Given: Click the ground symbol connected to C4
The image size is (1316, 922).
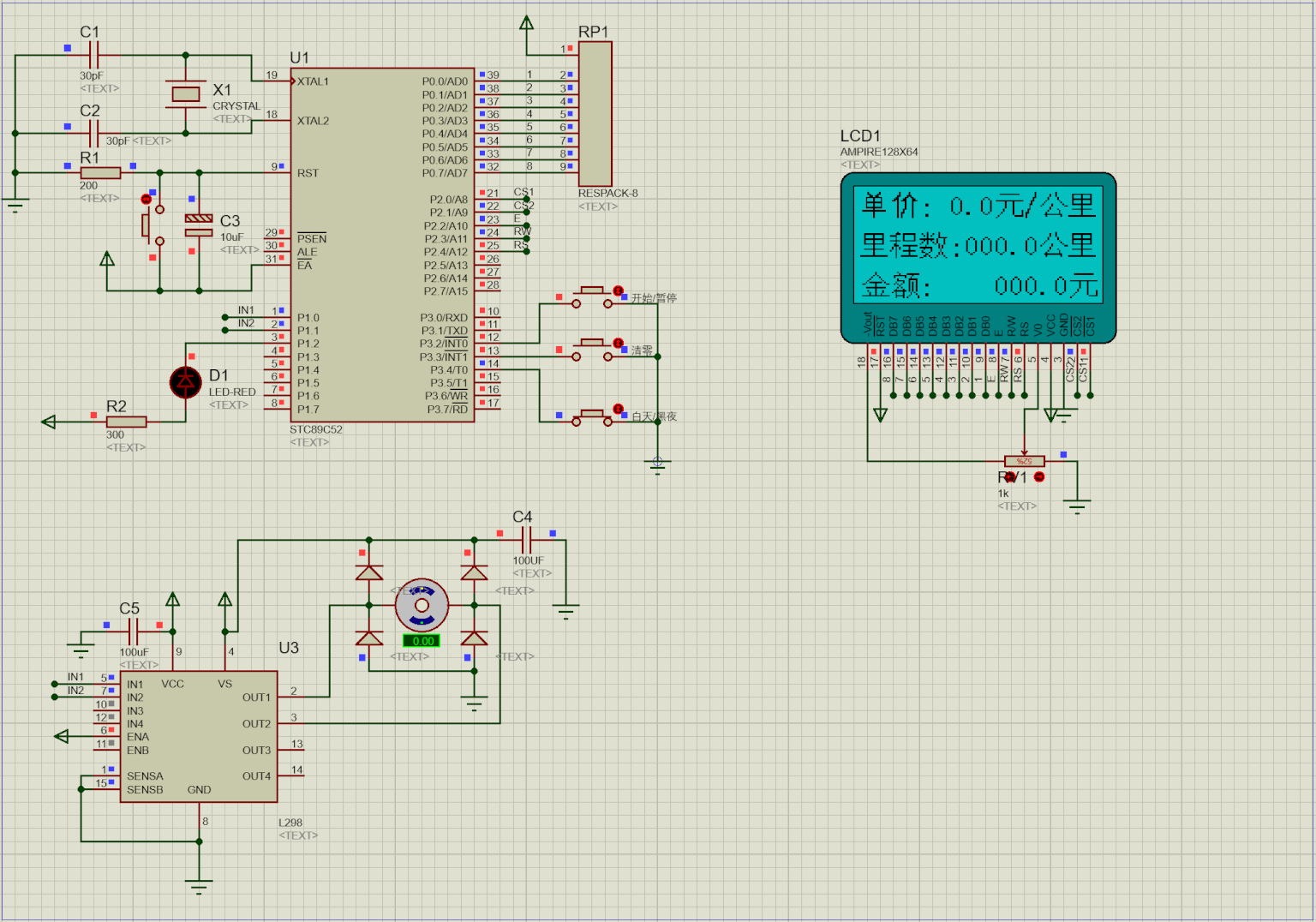Looking at the screenshot, I should [565, 610].
